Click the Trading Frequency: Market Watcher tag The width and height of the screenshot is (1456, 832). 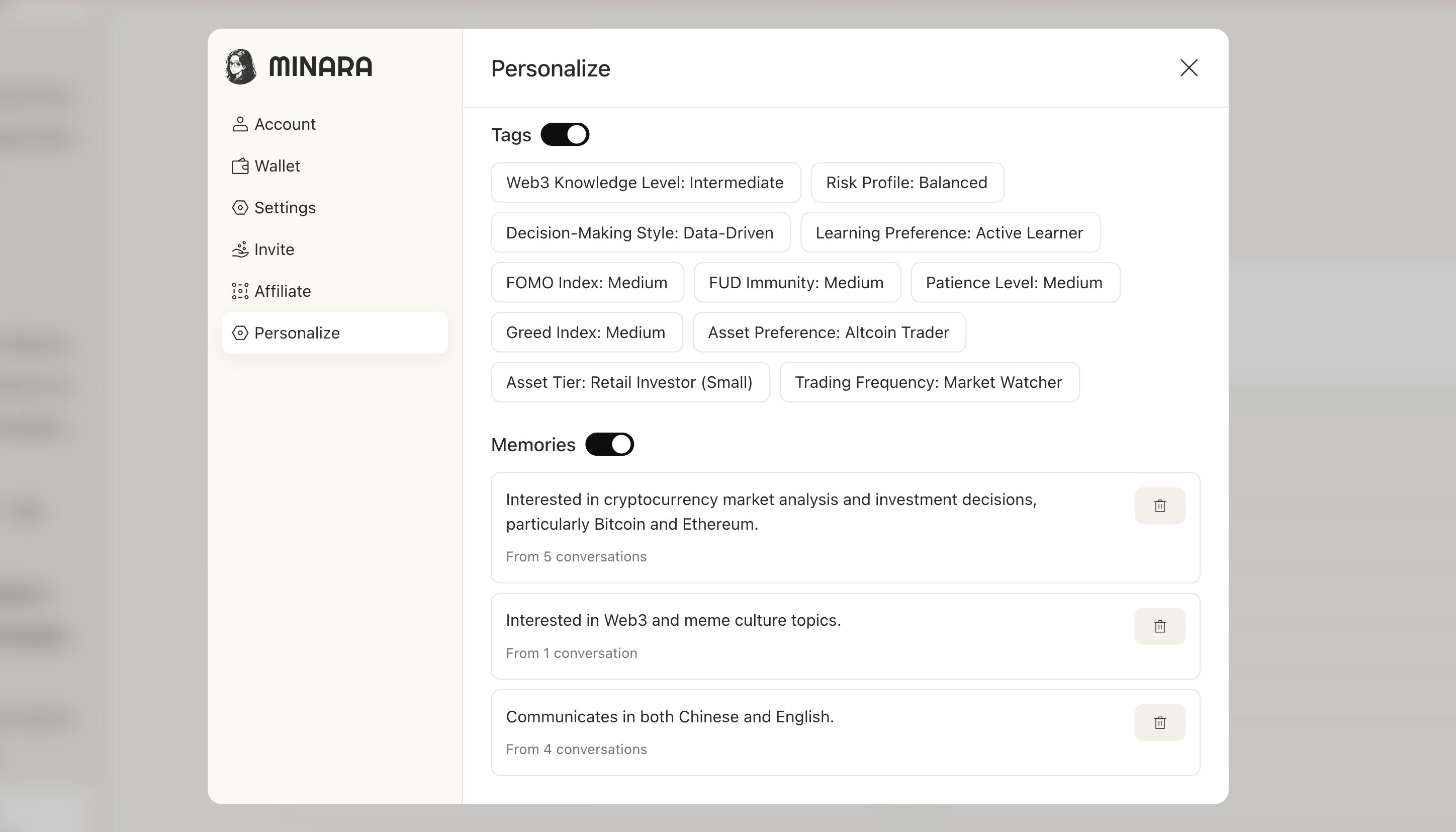tap(929, 382)
